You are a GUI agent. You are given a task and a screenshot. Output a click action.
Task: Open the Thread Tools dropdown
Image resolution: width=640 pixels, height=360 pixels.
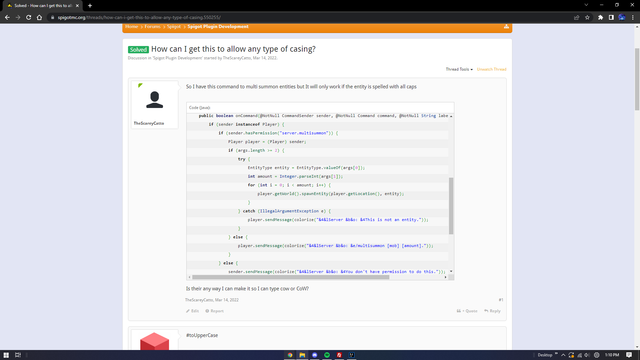point(459,69)
